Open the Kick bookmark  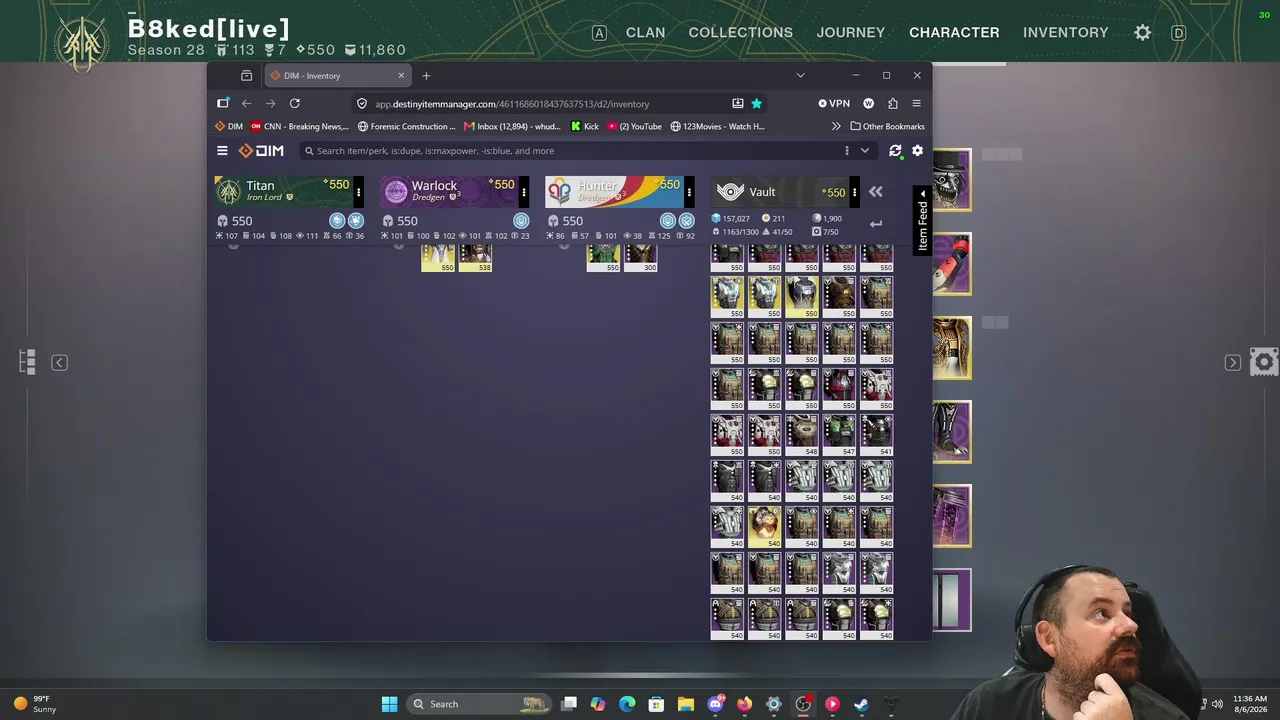click(585, 127)
